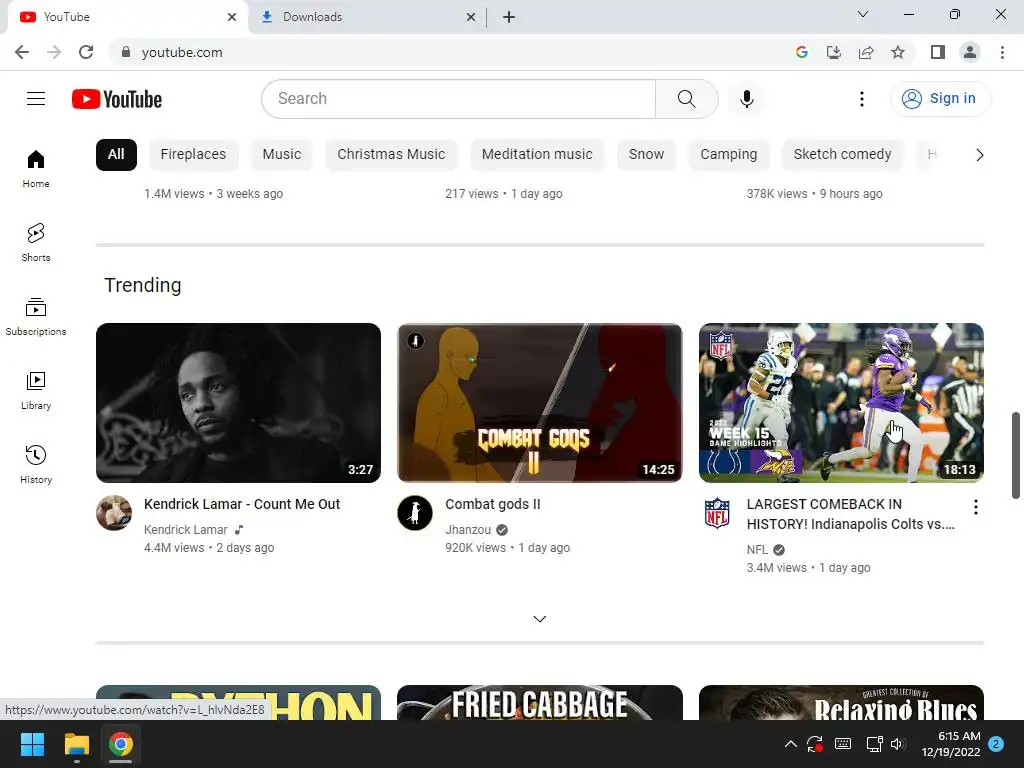Click the YouTube search input field
1024x768 pixels.
[x=458, y=99]
